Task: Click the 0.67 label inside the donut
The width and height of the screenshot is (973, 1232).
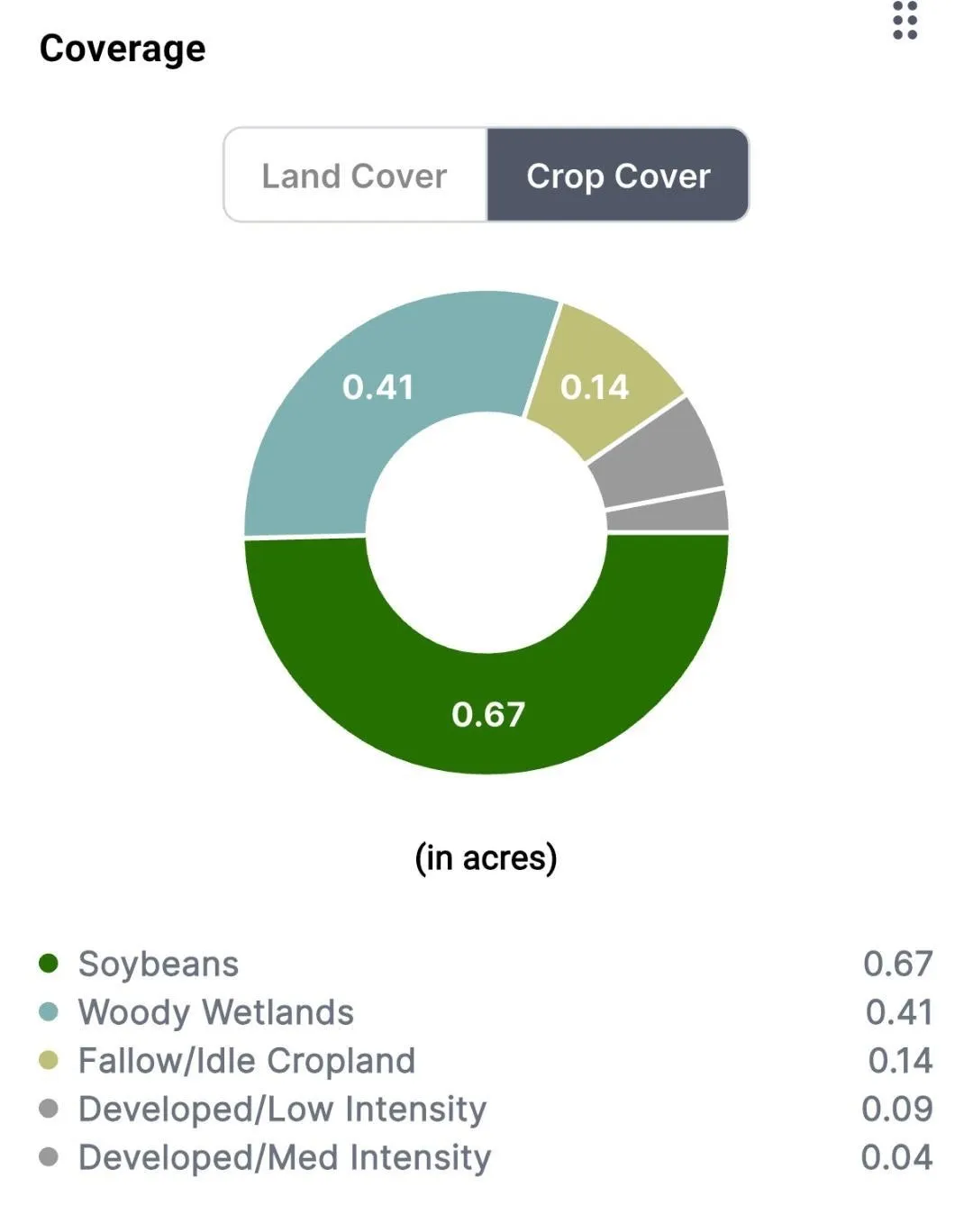Action: pyautogui.click(x=487, y=714)
